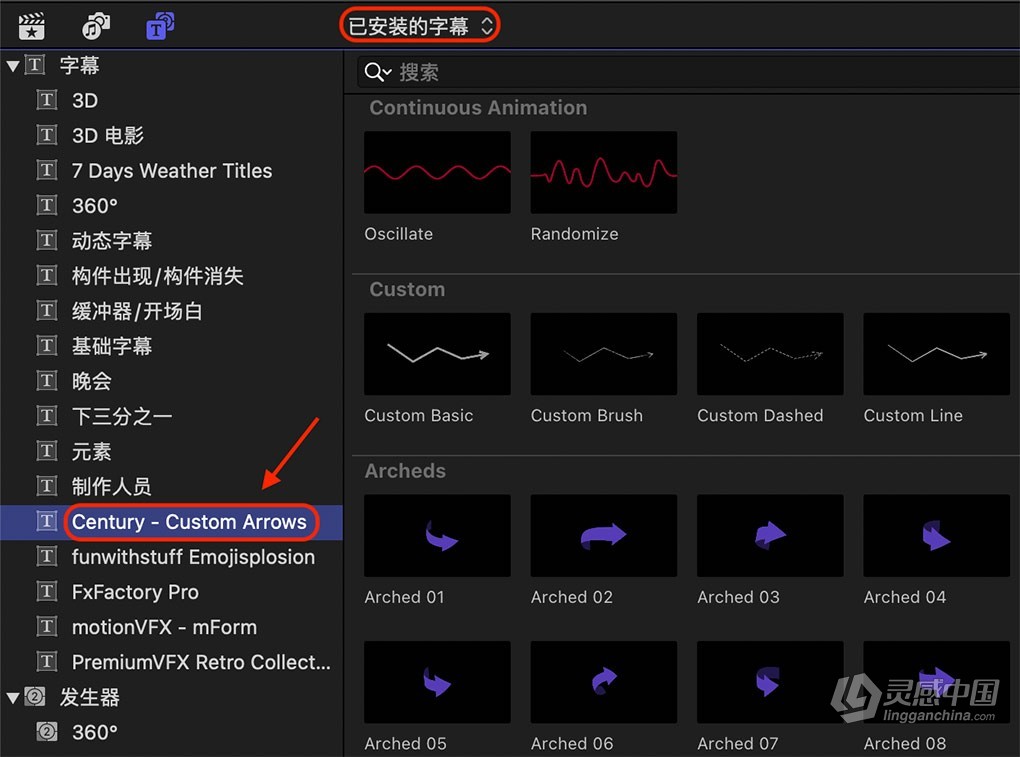Select the Arched 02 thumbnail
The image size is (1020, 757).
pos(604,535)
